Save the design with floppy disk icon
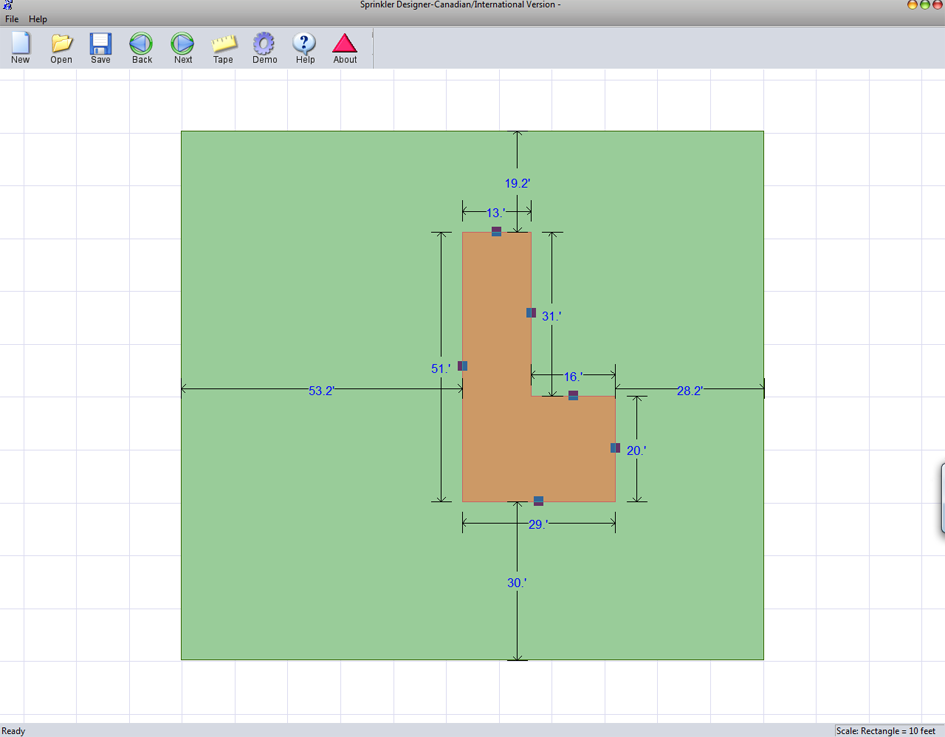The height and width of the screenshot is (737, 945). 101,48
